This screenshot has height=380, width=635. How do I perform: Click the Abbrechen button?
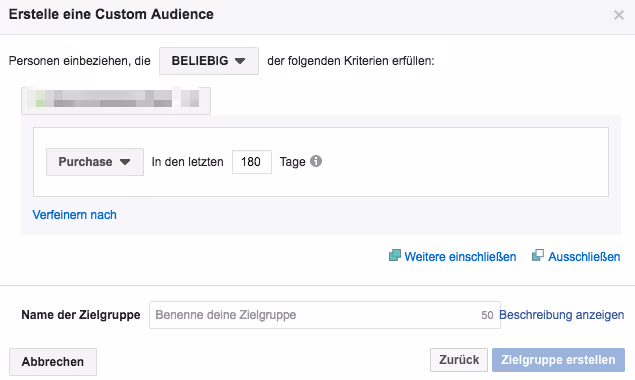[53, 361]
